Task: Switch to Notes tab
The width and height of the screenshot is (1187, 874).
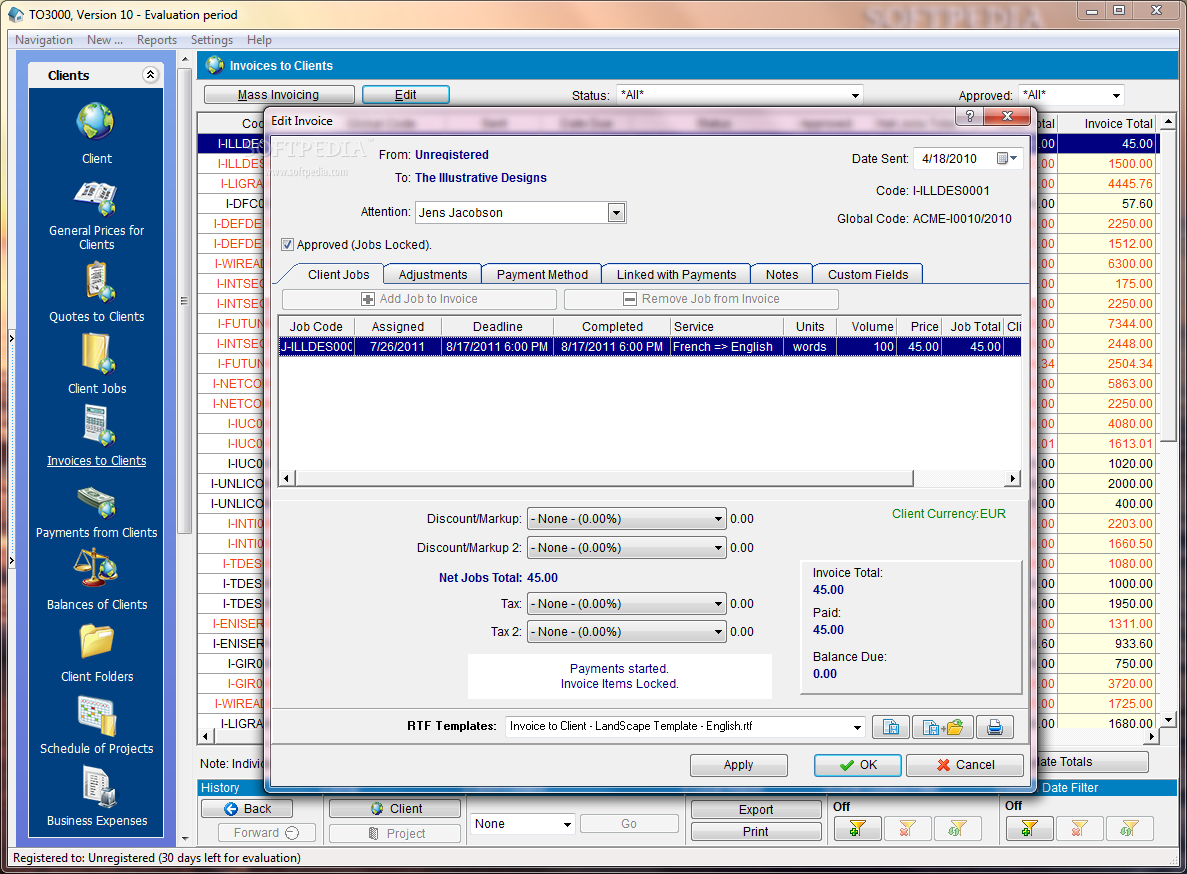Action: click(782, 275)
